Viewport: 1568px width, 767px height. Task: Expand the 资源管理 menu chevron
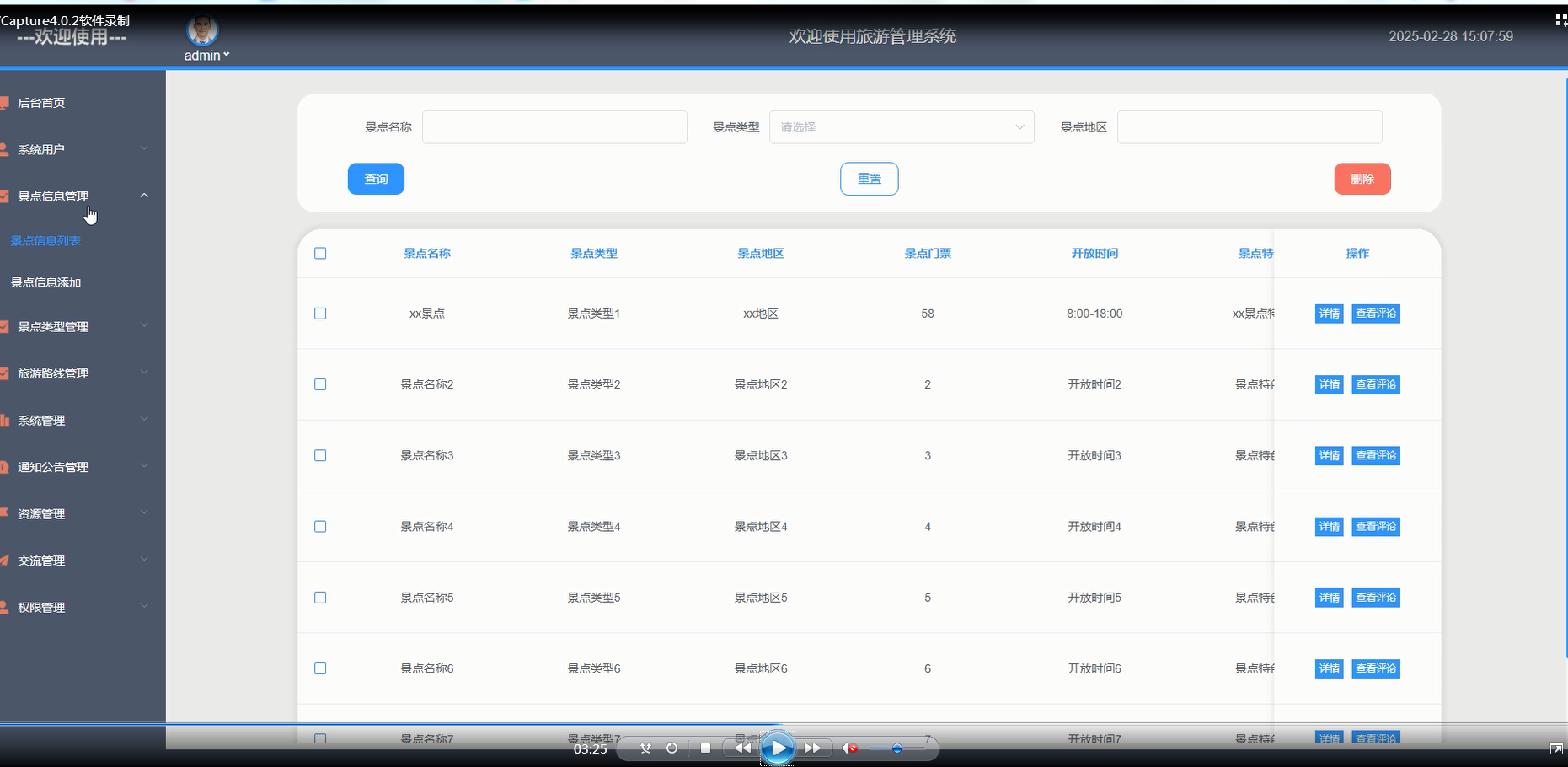[x=144, y=512]
